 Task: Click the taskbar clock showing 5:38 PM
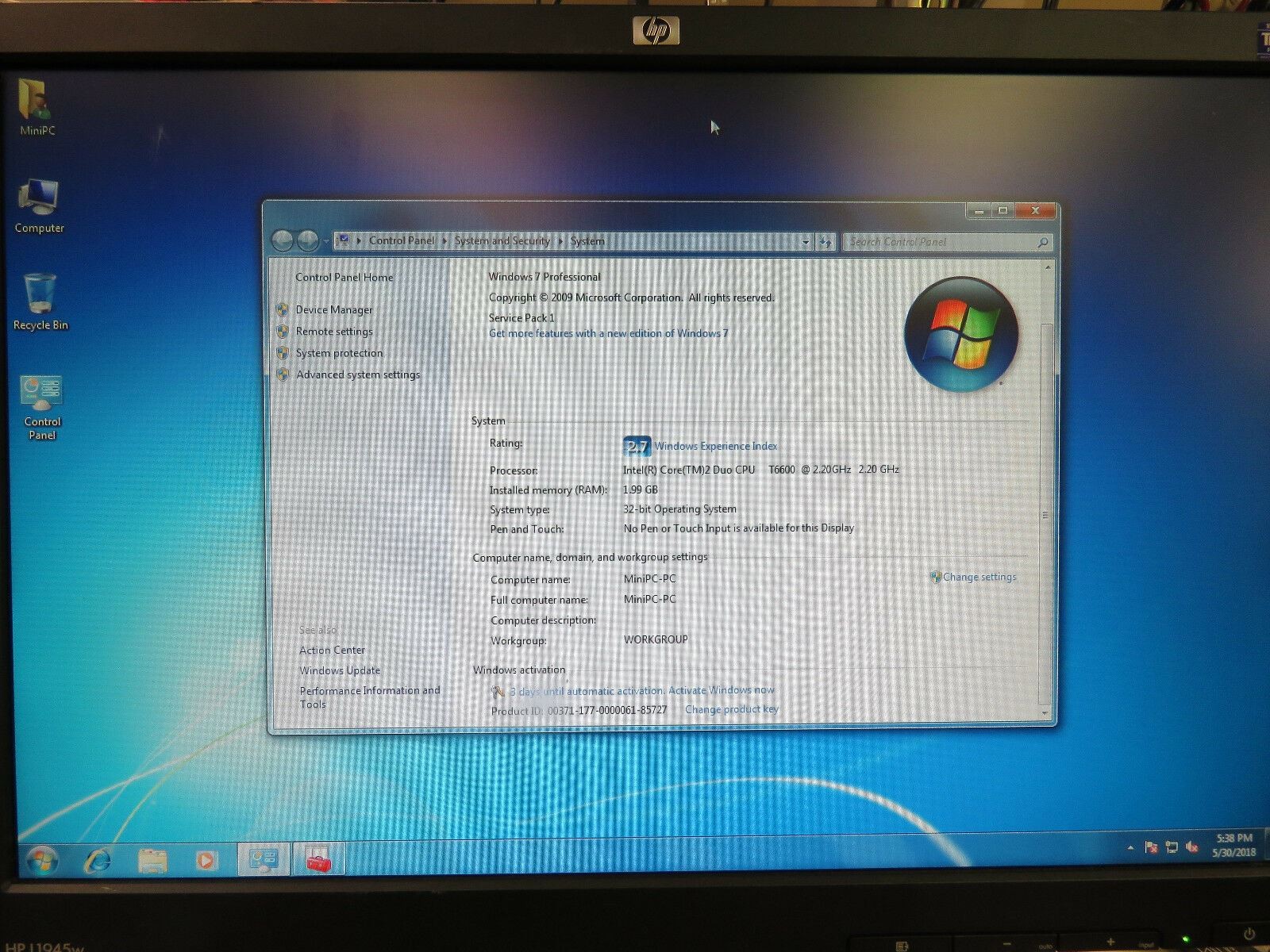pos(1234,845)
